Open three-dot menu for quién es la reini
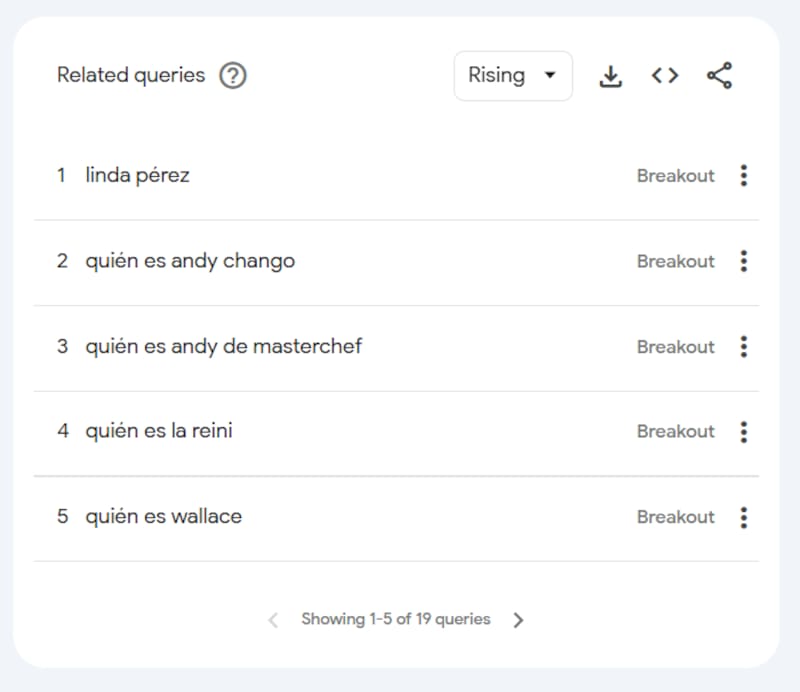The width and height of the screenshot is (800, 692). (743, 432)
